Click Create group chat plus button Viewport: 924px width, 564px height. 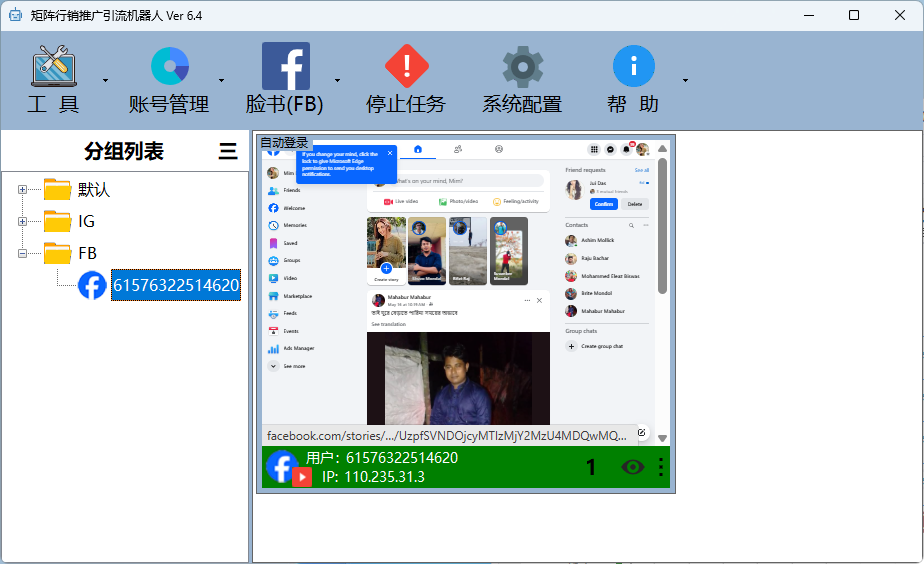click(571, 347)
